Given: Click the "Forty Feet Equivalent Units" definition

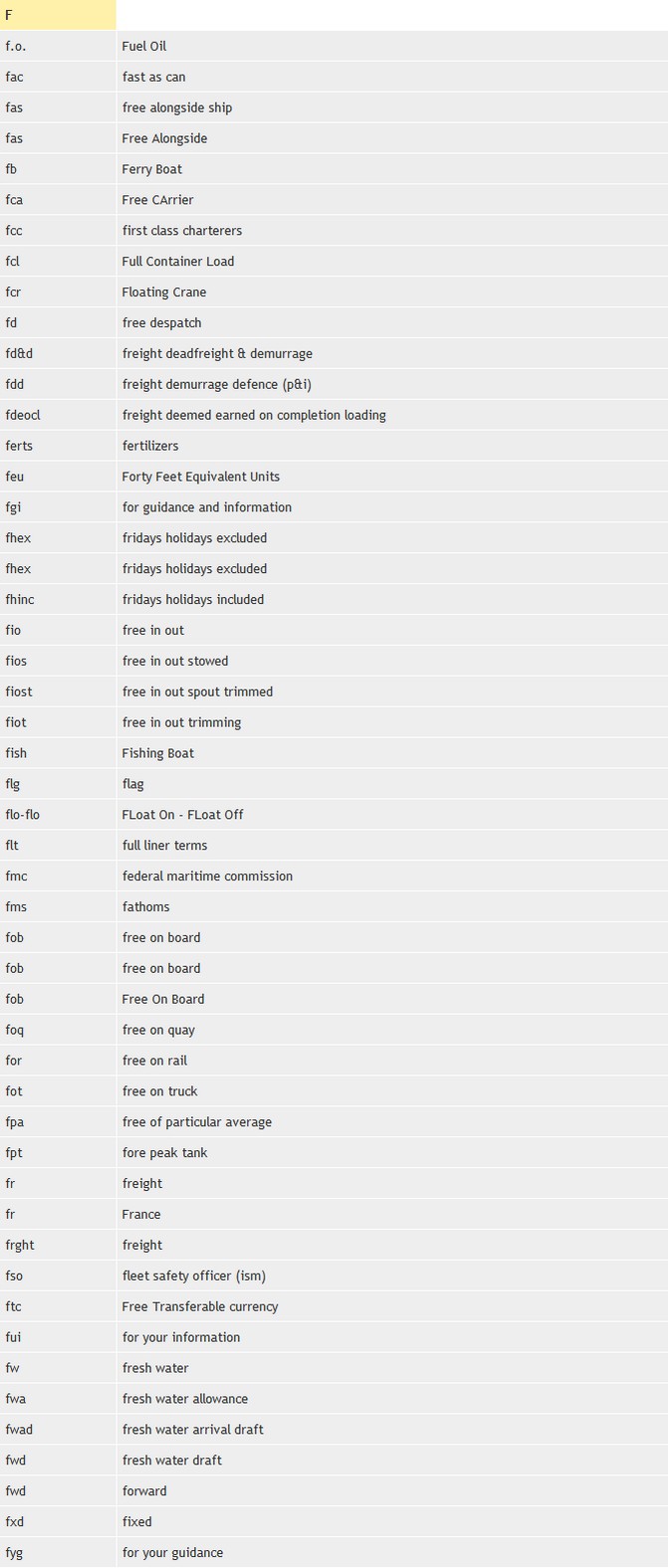Looking at the screenshot, I should pyautogui.click(x=201, y=477).
